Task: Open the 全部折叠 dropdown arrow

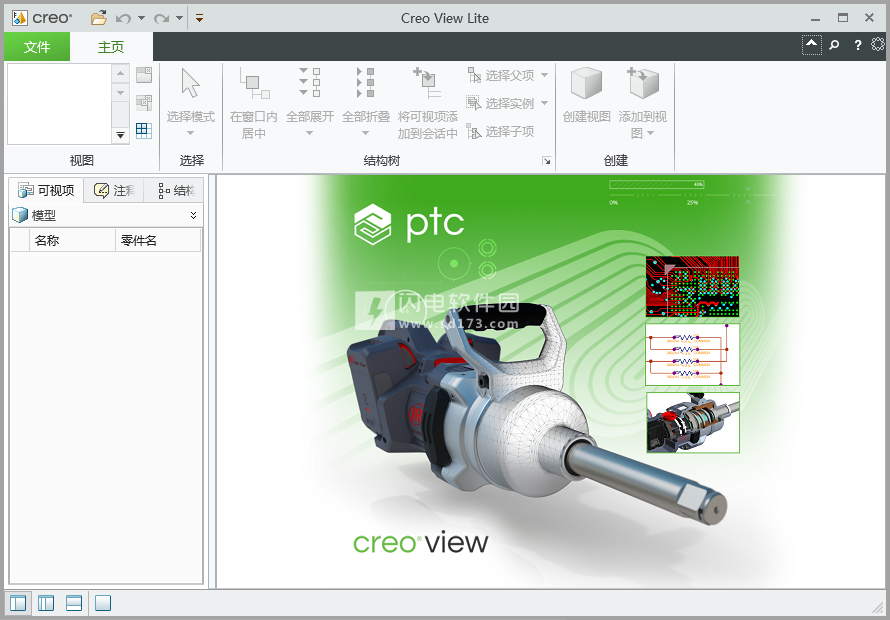Action: click(x=366, y=133)
